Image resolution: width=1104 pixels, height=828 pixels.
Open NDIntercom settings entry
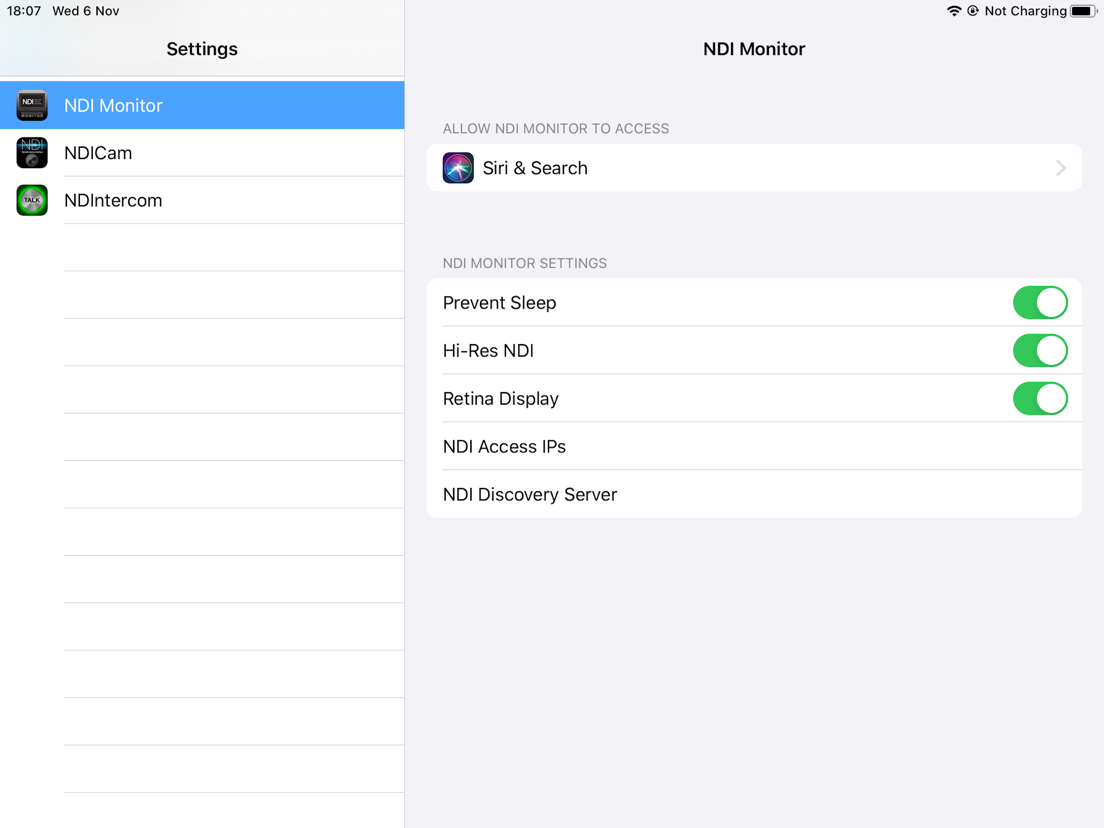tap(202, 200)
